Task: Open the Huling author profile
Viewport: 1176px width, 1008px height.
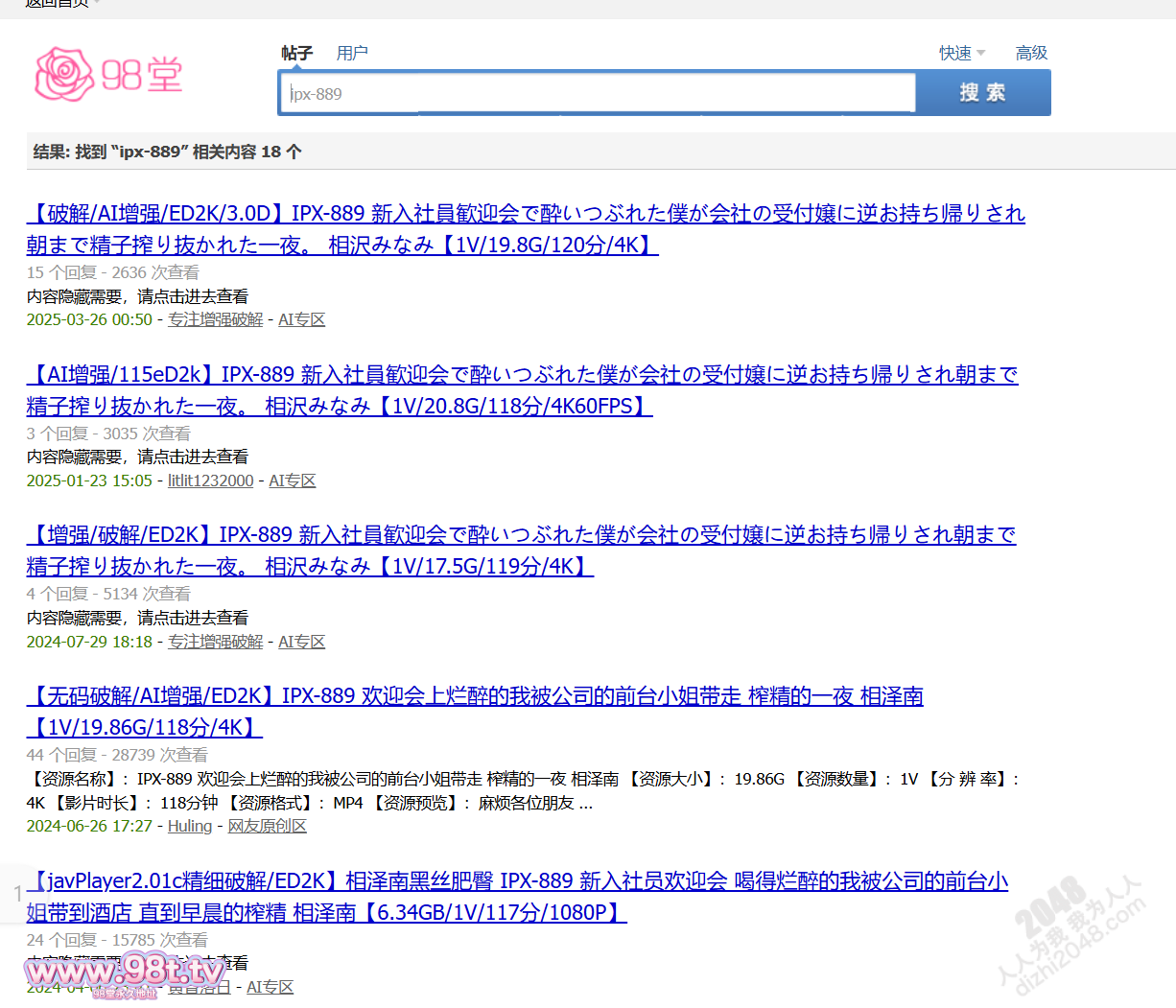Action: point(189,826)
